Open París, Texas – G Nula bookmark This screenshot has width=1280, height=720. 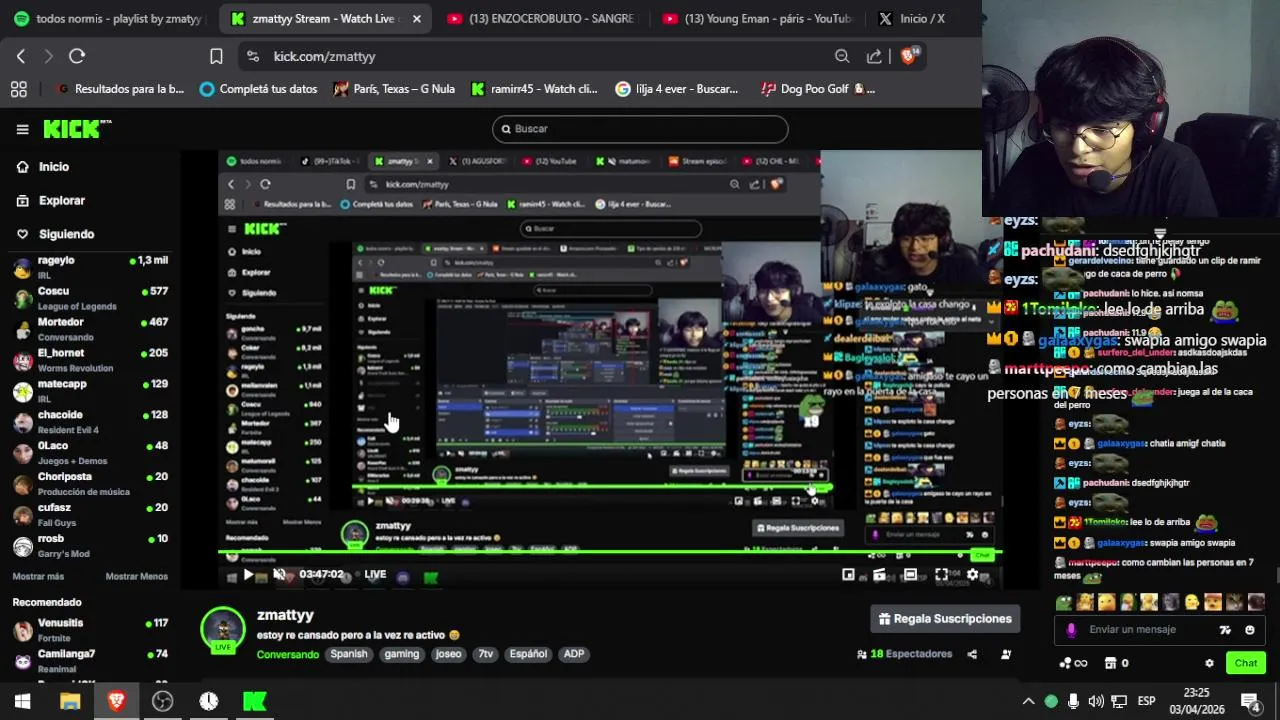(x=394, y=89)
